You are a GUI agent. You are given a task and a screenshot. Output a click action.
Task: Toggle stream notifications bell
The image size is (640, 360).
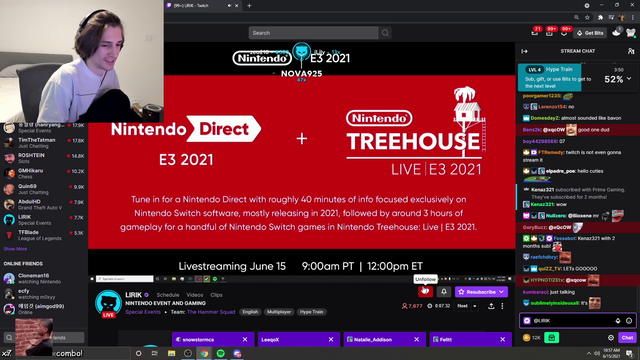(444, 292)
